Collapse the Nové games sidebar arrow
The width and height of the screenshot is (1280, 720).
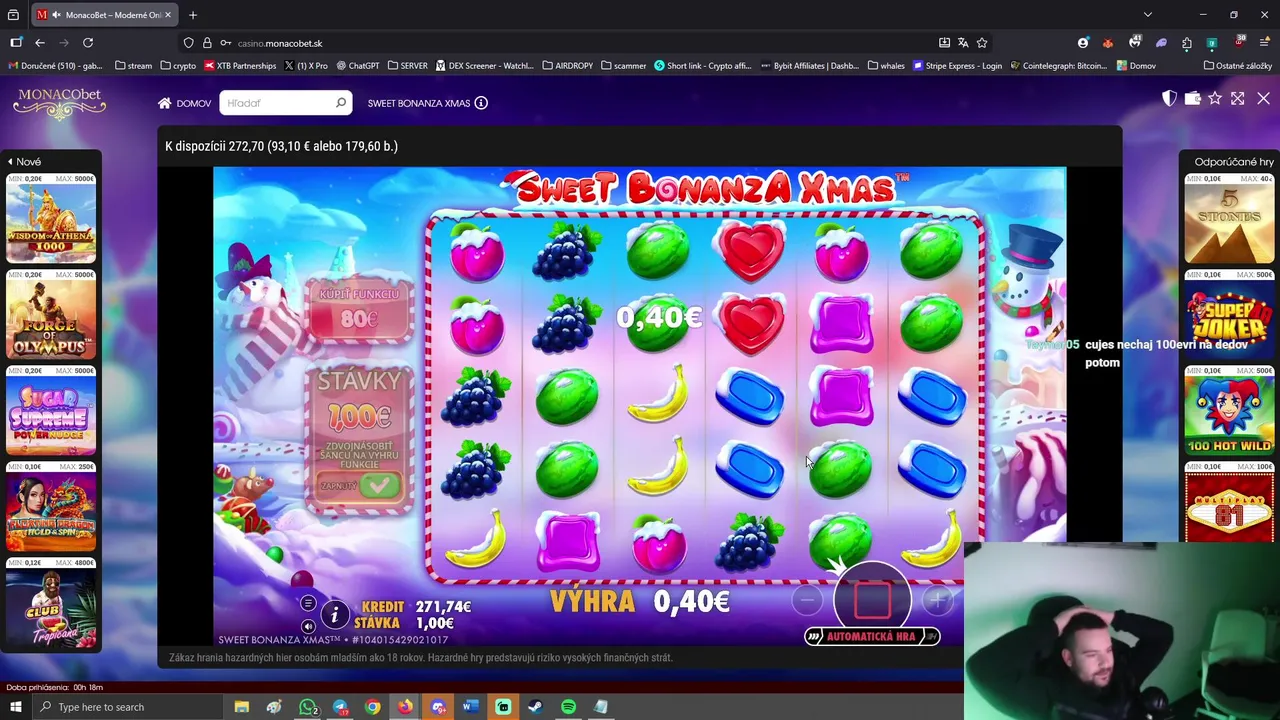coord(10,161)
